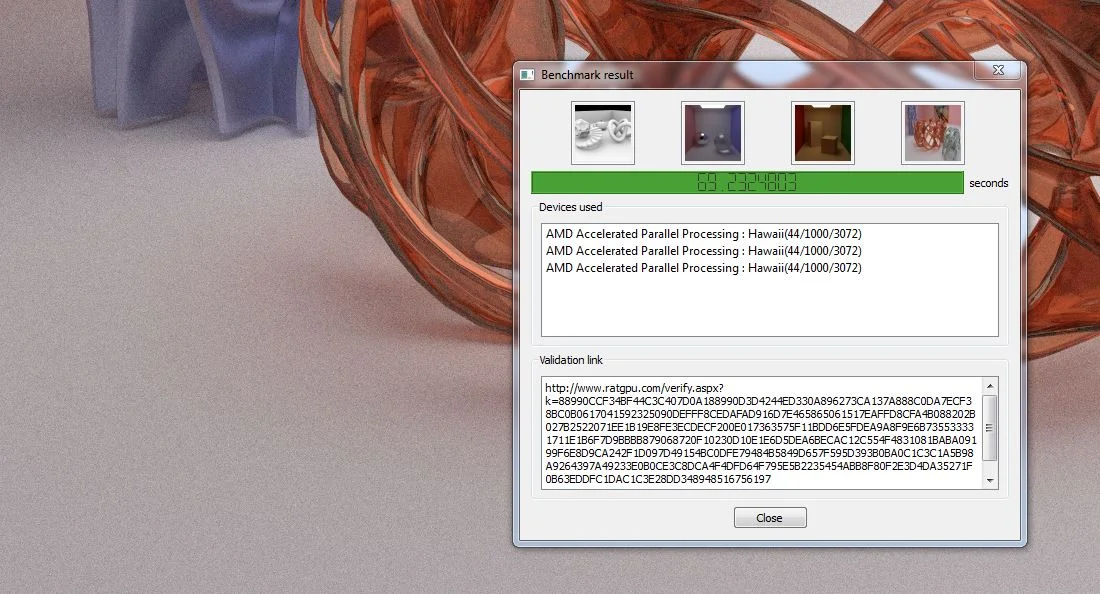This screenshot has width=1100, height=594.
Task: Click the validation link scrollbar thumb
Action: point(990,428)
